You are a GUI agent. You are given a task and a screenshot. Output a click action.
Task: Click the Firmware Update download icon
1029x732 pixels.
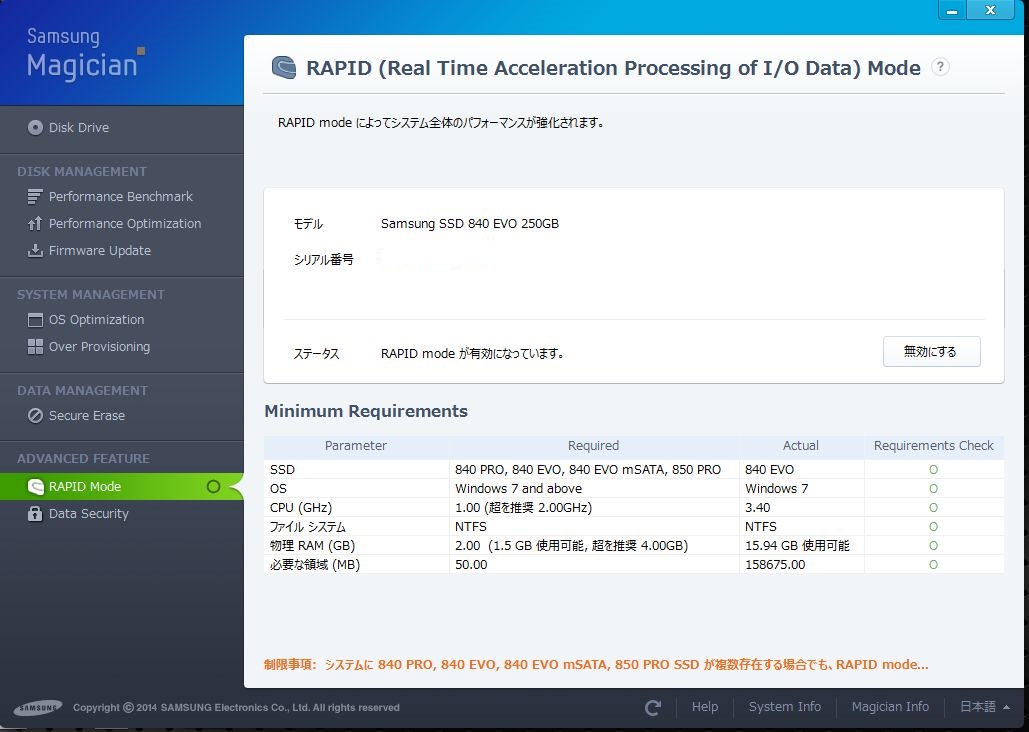pos(35,250)
